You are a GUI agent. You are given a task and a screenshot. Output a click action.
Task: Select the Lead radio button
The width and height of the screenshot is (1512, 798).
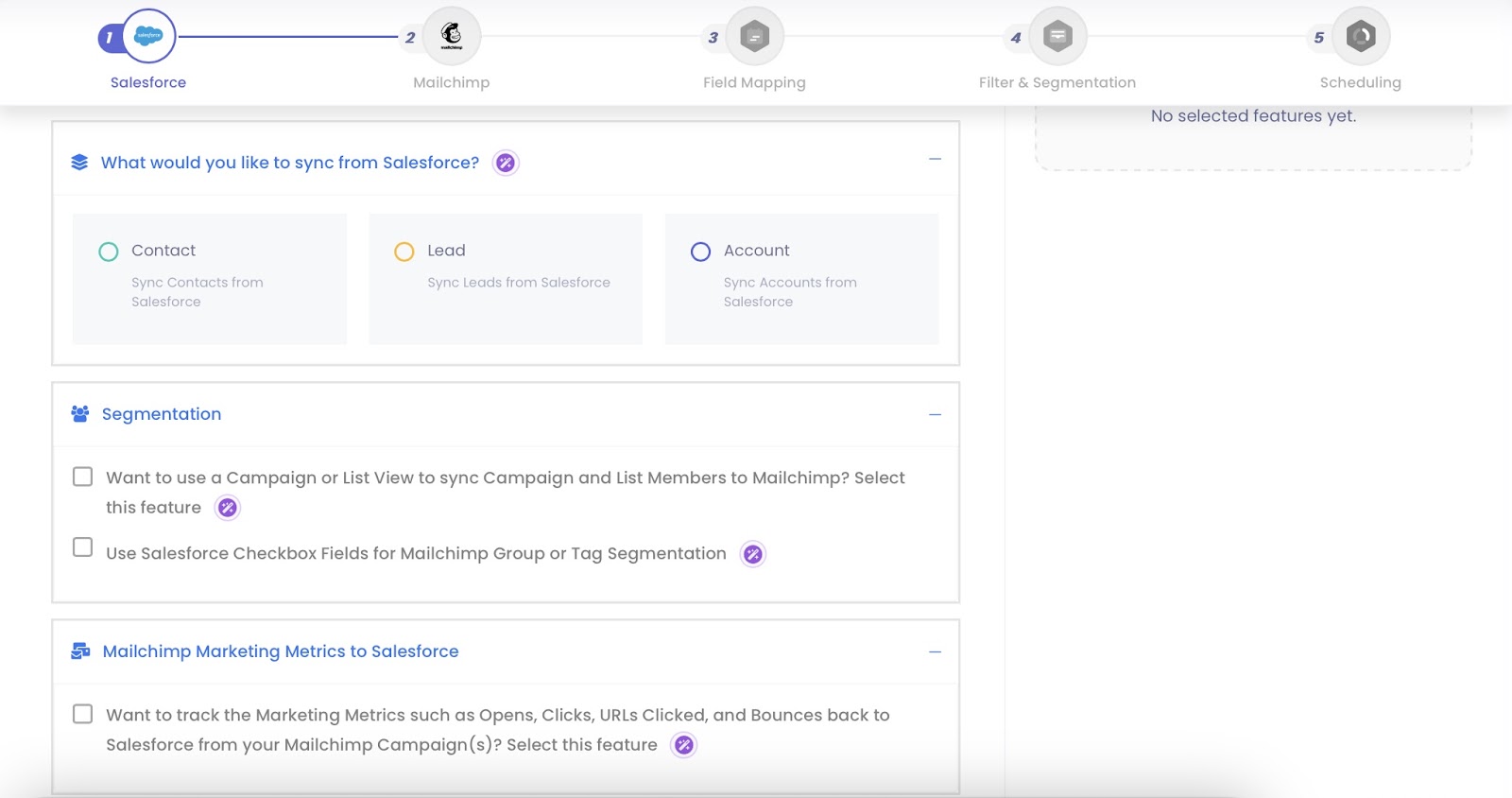point(404,252)
